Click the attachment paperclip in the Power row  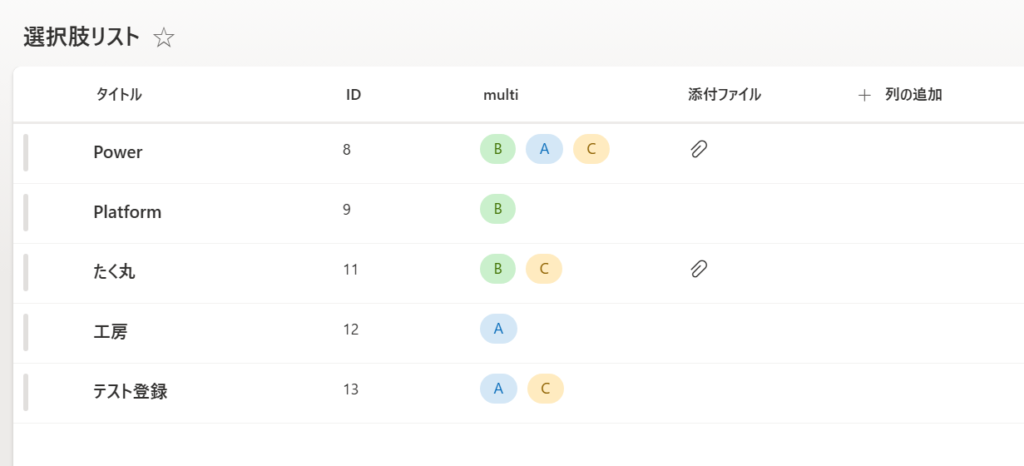coord(699,150)
